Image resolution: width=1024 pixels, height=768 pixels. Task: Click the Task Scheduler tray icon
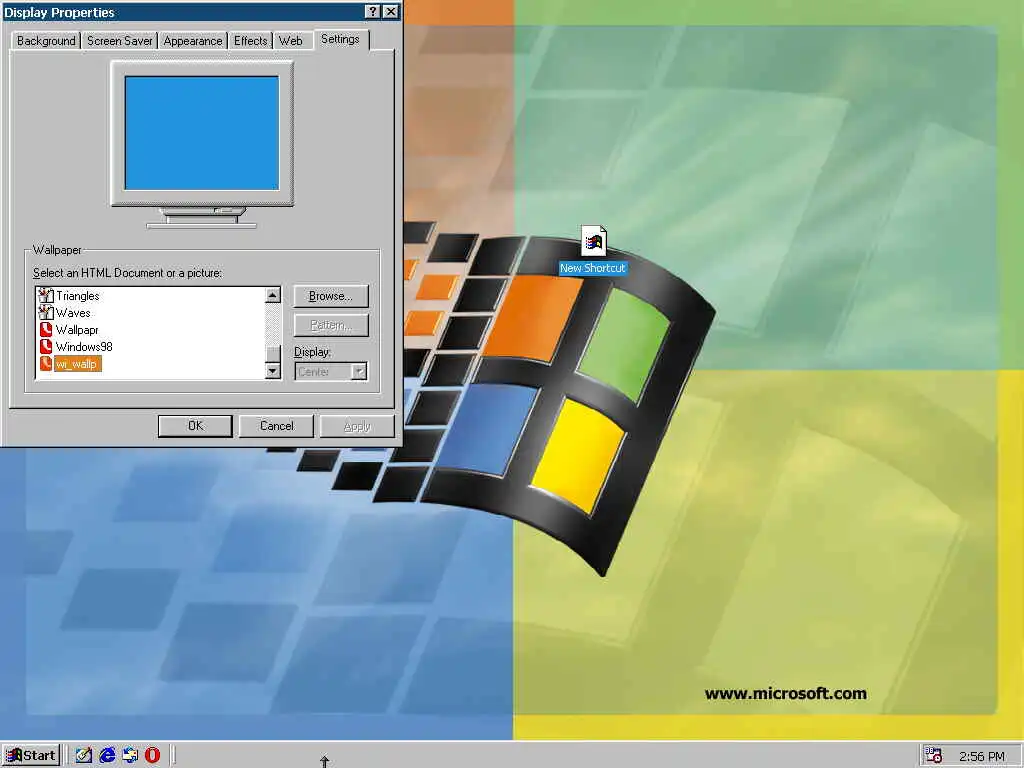pos(934,756)
